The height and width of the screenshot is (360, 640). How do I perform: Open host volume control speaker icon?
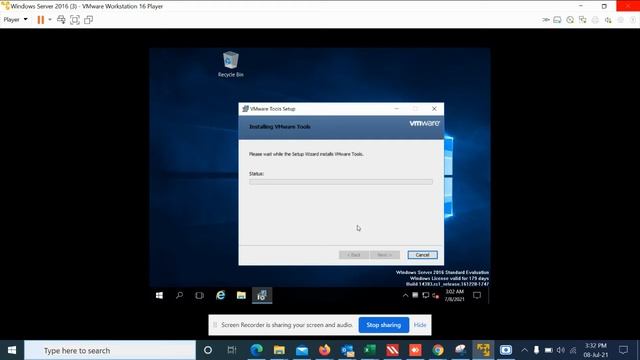coord(561,350)
